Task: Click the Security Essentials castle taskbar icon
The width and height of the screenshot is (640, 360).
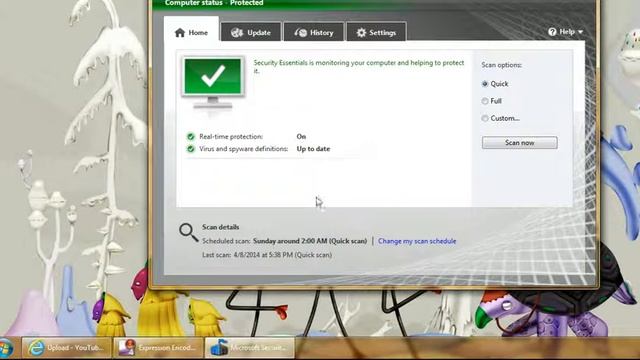Action: (x=219, y=348)
